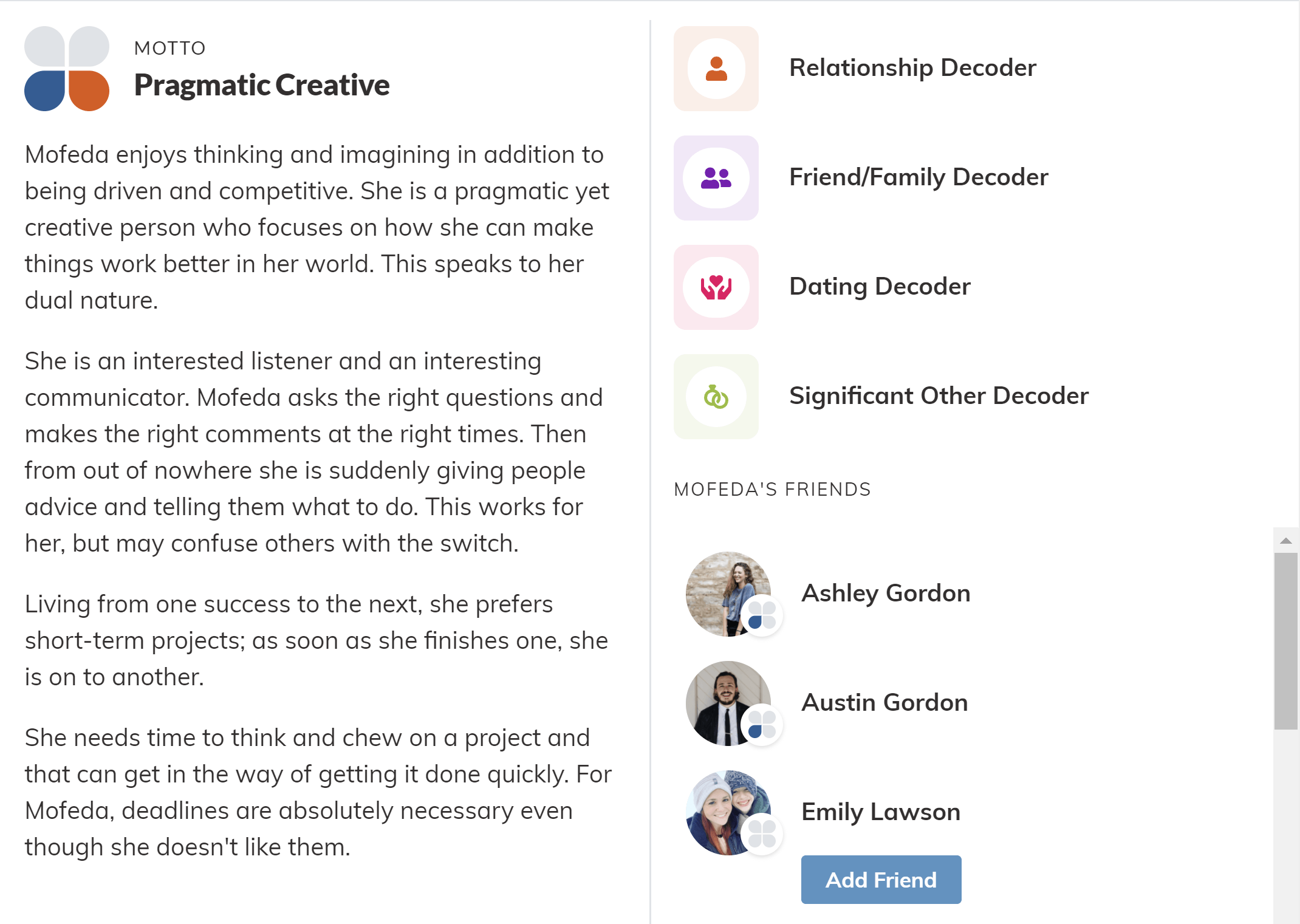This screenshot has height=924, width=1300.
Task: Go to the Dating Decoder
Action: (880, 286)
